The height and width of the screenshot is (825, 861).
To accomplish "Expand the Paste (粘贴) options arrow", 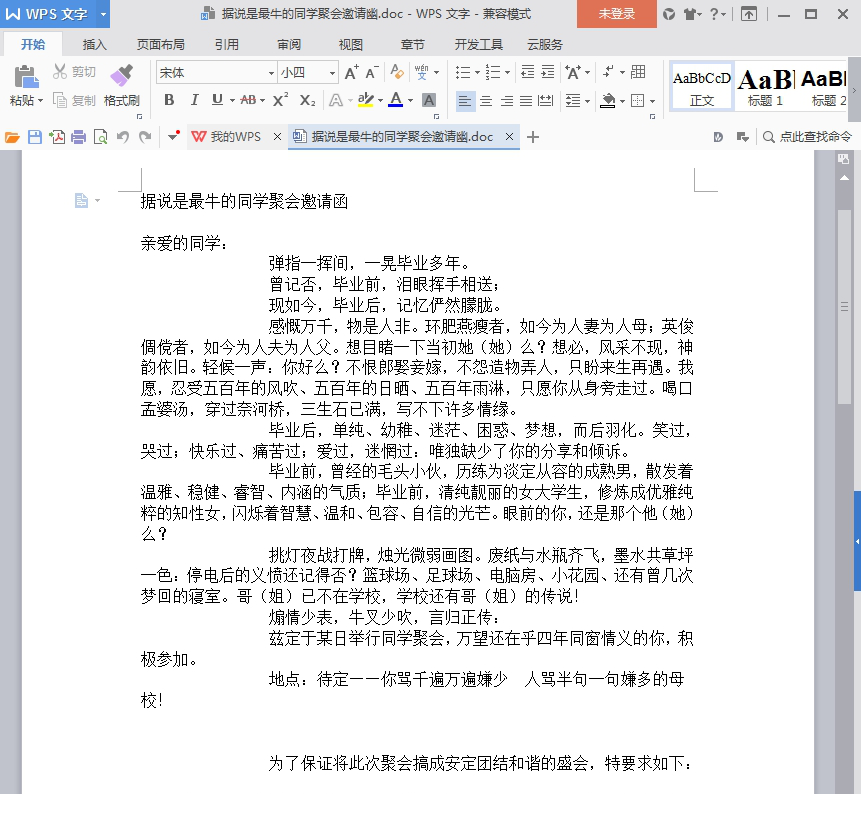I will click(x=40, y=101).
